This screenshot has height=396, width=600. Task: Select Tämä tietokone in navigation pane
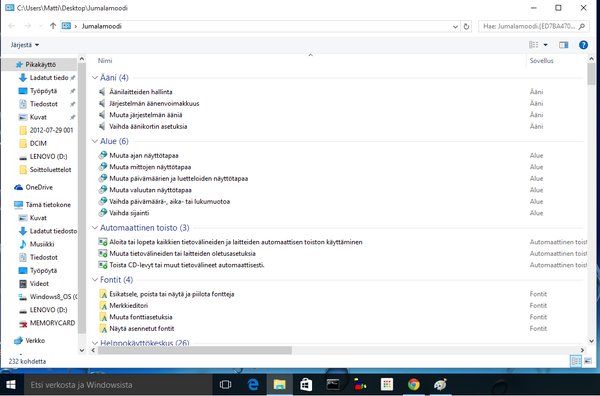[x=42, y=205]
